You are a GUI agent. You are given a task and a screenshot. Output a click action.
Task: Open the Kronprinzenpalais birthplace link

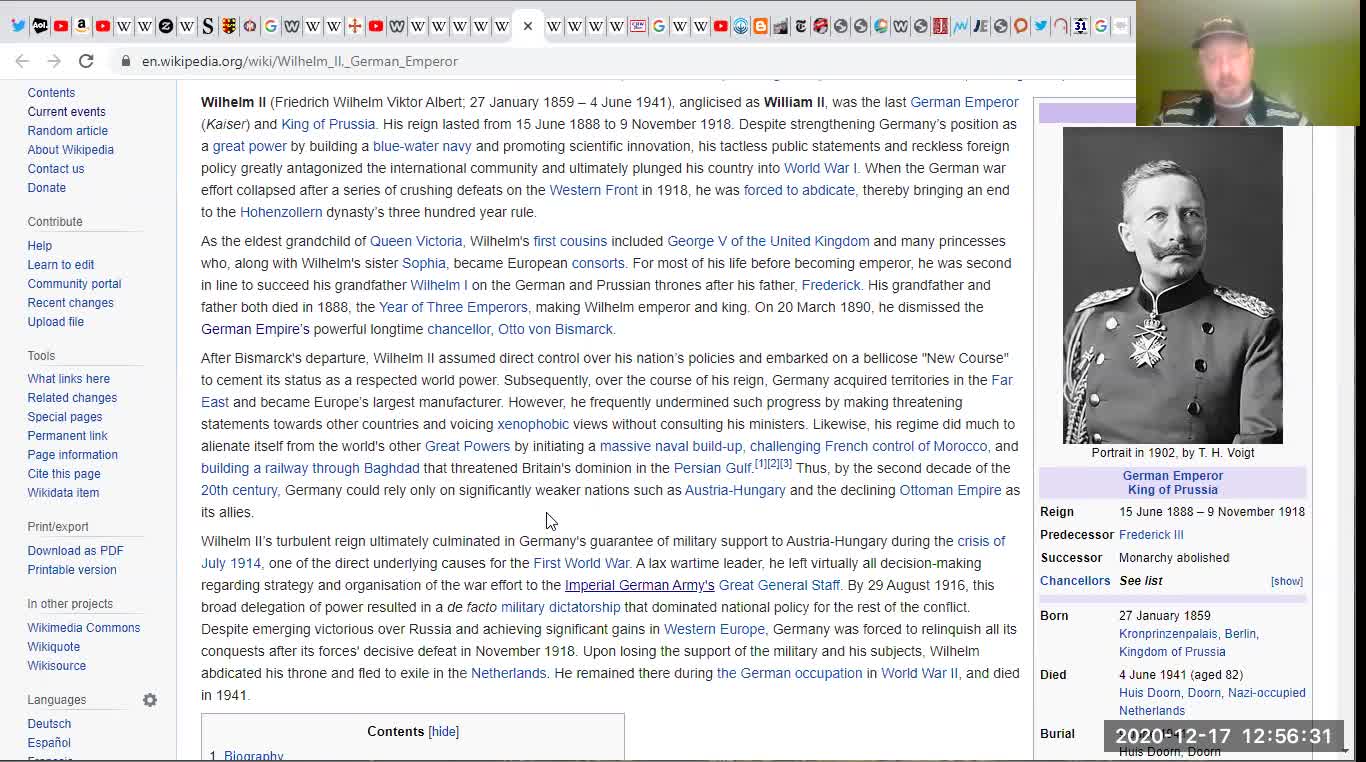[1167, 634]
